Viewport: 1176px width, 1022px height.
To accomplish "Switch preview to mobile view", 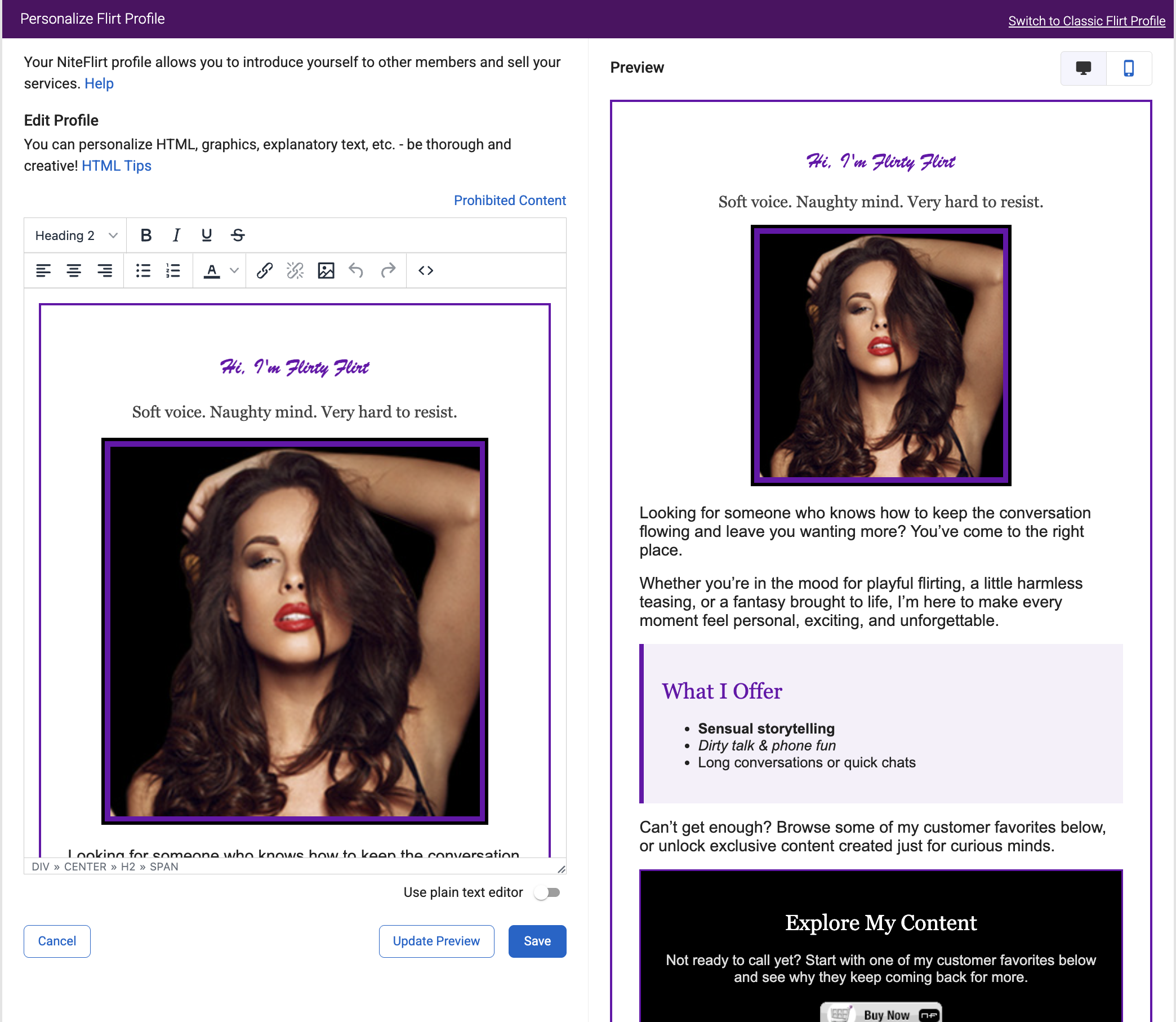I will point(1129,68).
